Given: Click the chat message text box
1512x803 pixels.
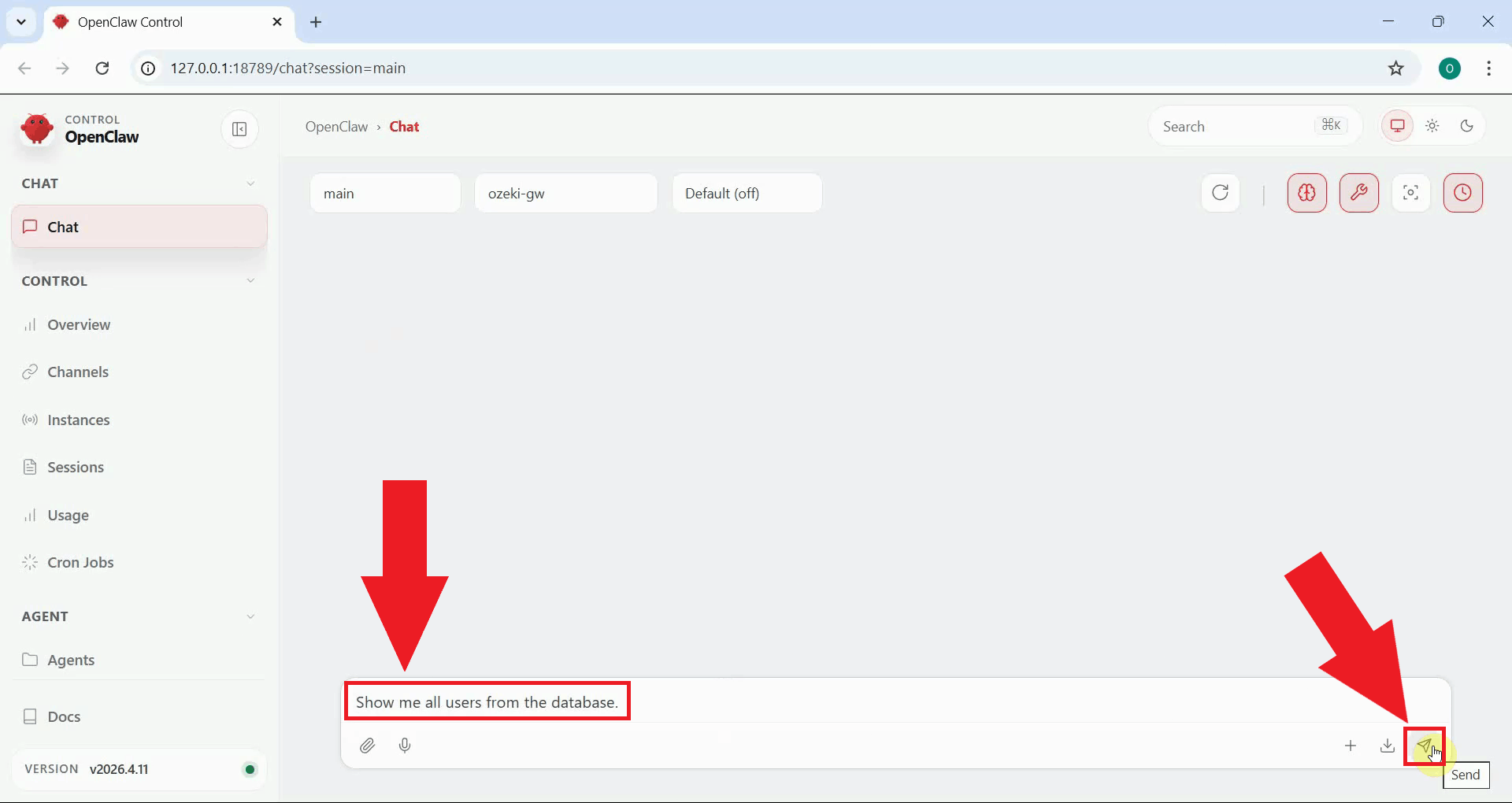Looking at the screenshot, I should (x=895, y=701).
